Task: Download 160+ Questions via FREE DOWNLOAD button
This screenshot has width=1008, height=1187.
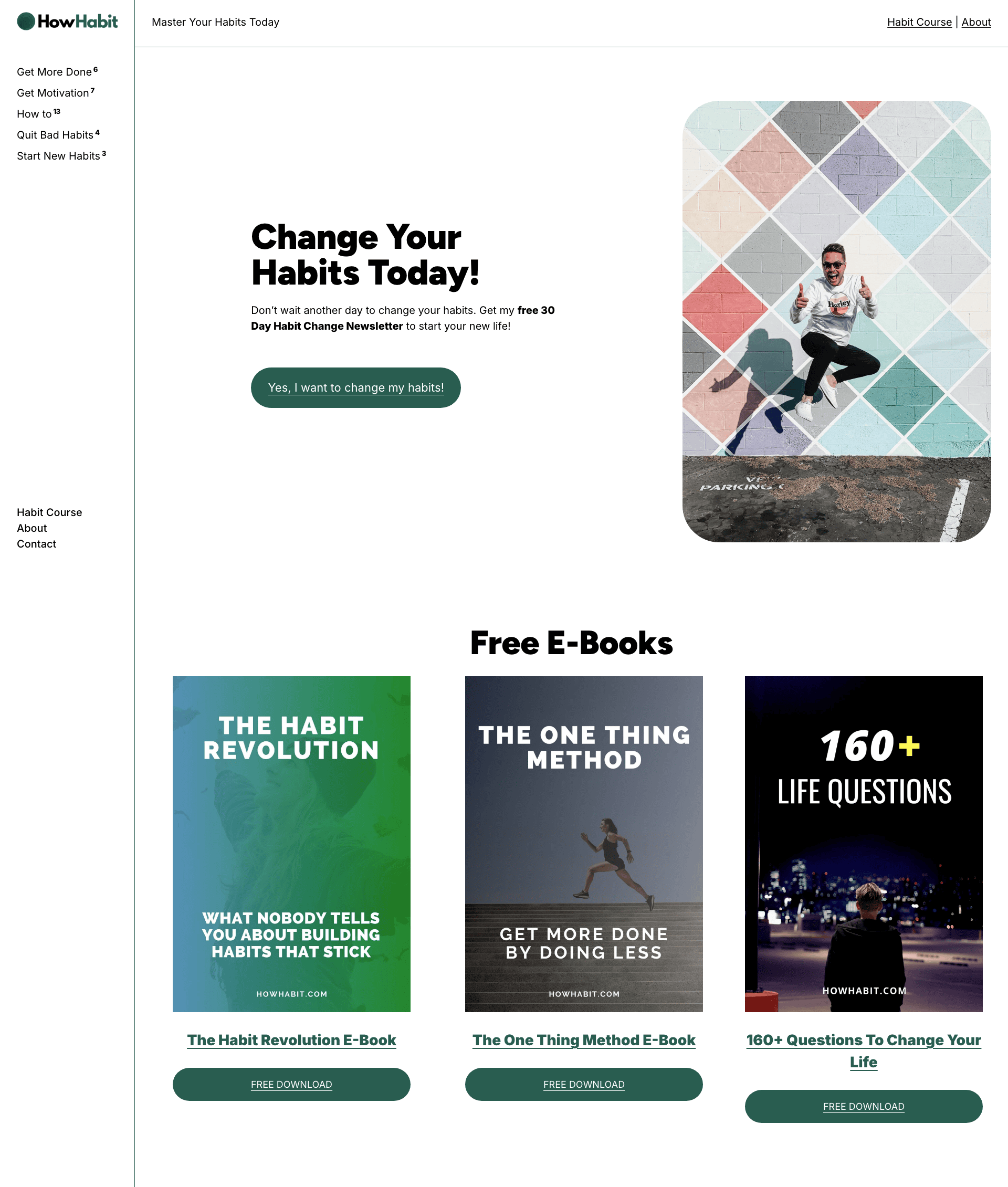Action: (x=864, y=1106)
